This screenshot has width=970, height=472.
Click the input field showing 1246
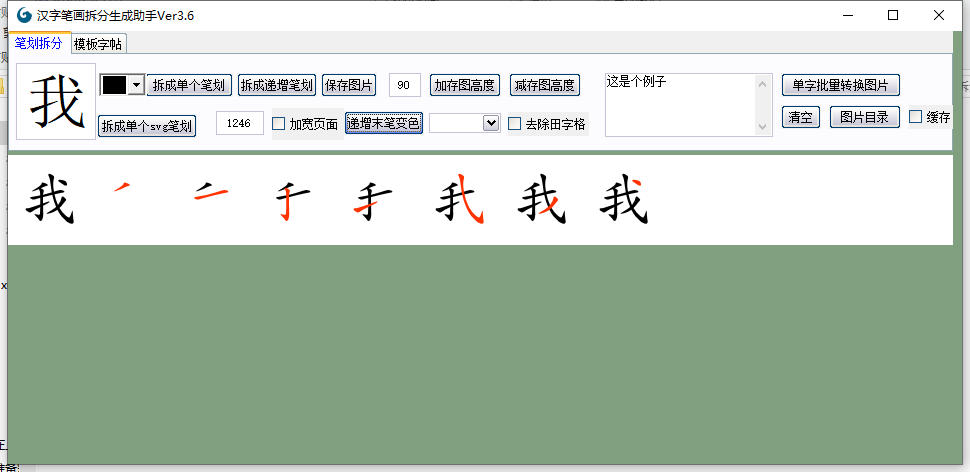pos(239,123)
